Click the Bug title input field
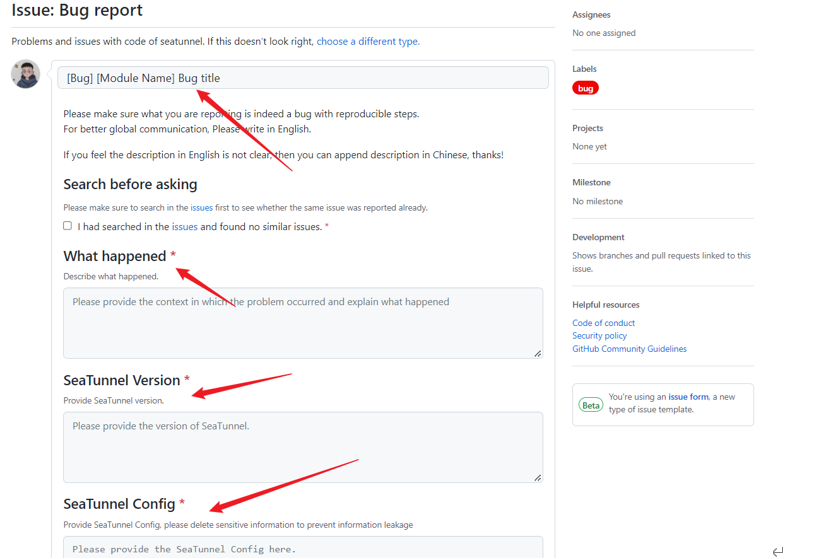This screenshot has width=814, height=559. (303, 78)
